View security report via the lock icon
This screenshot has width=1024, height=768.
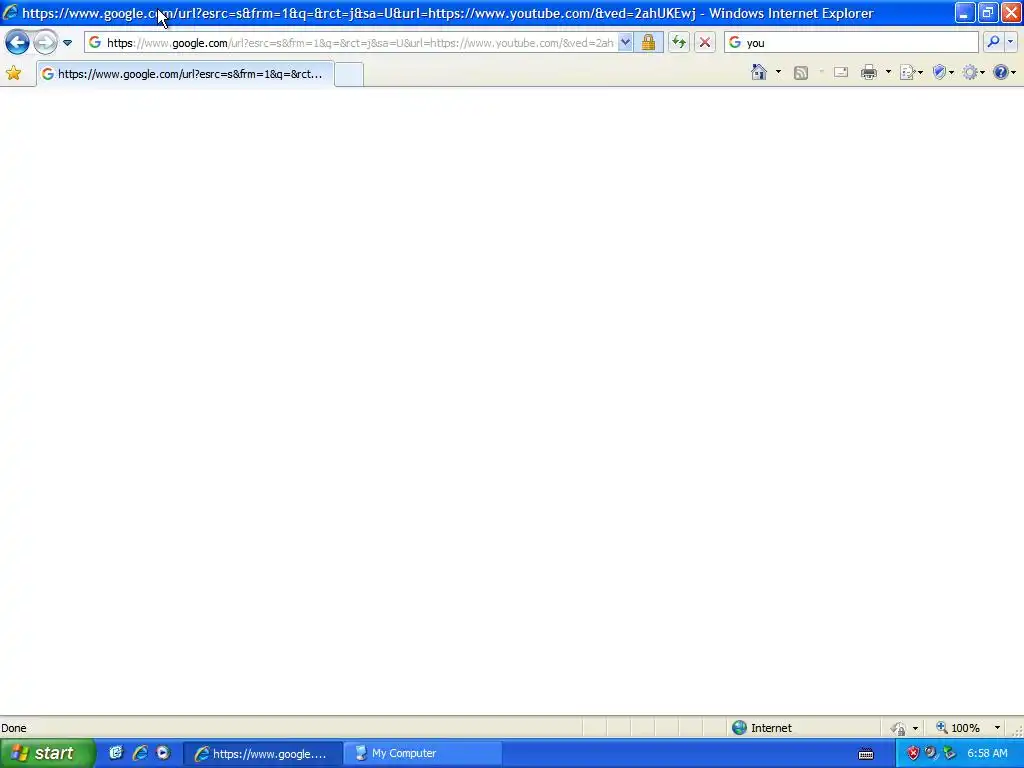pyautogui.click(x=648, y=42)
